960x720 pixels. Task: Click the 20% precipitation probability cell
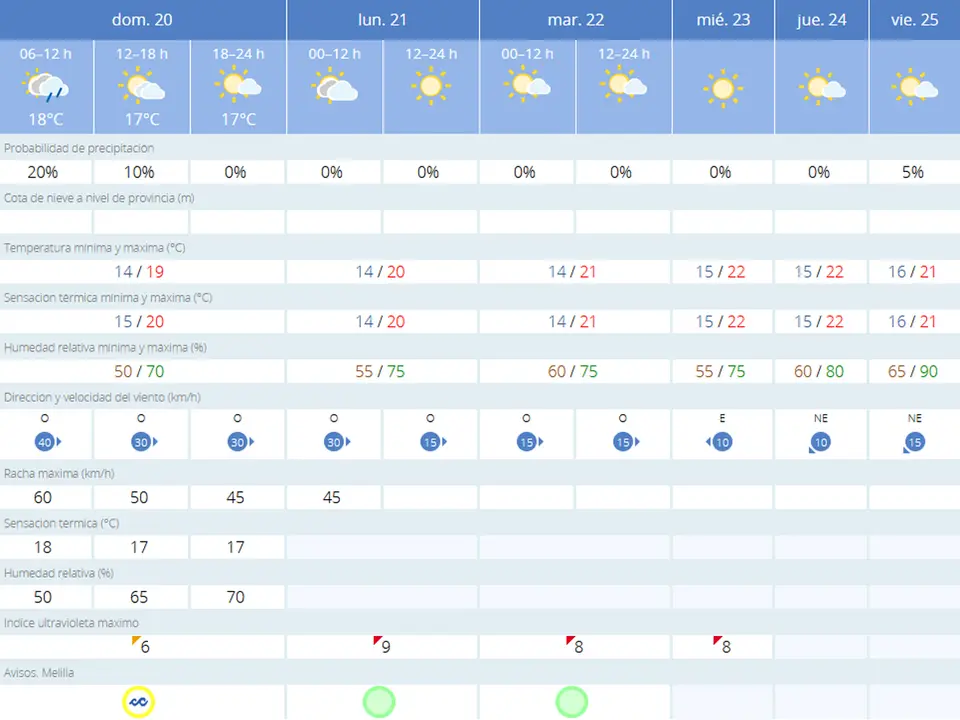pyautogui.click(x=45, y=172)
